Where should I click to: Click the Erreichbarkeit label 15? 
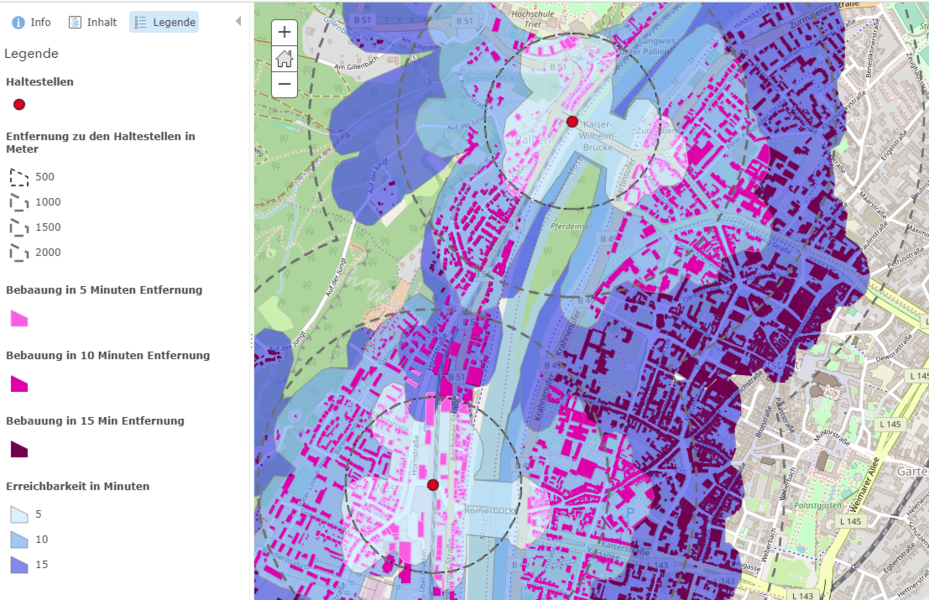(41, 565)
